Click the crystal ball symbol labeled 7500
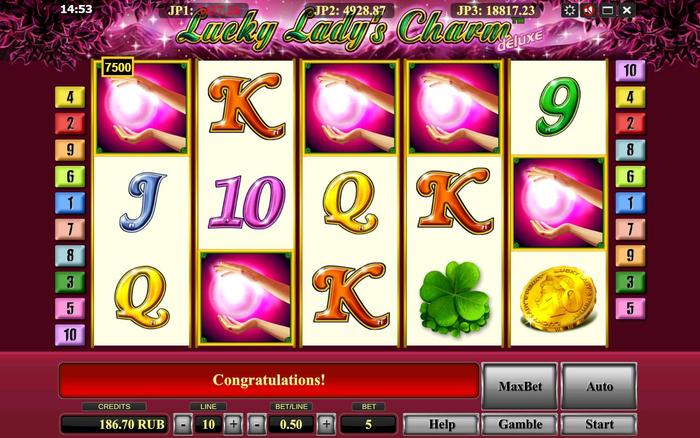This screenshot has height=438, width=700. [142, 108]
